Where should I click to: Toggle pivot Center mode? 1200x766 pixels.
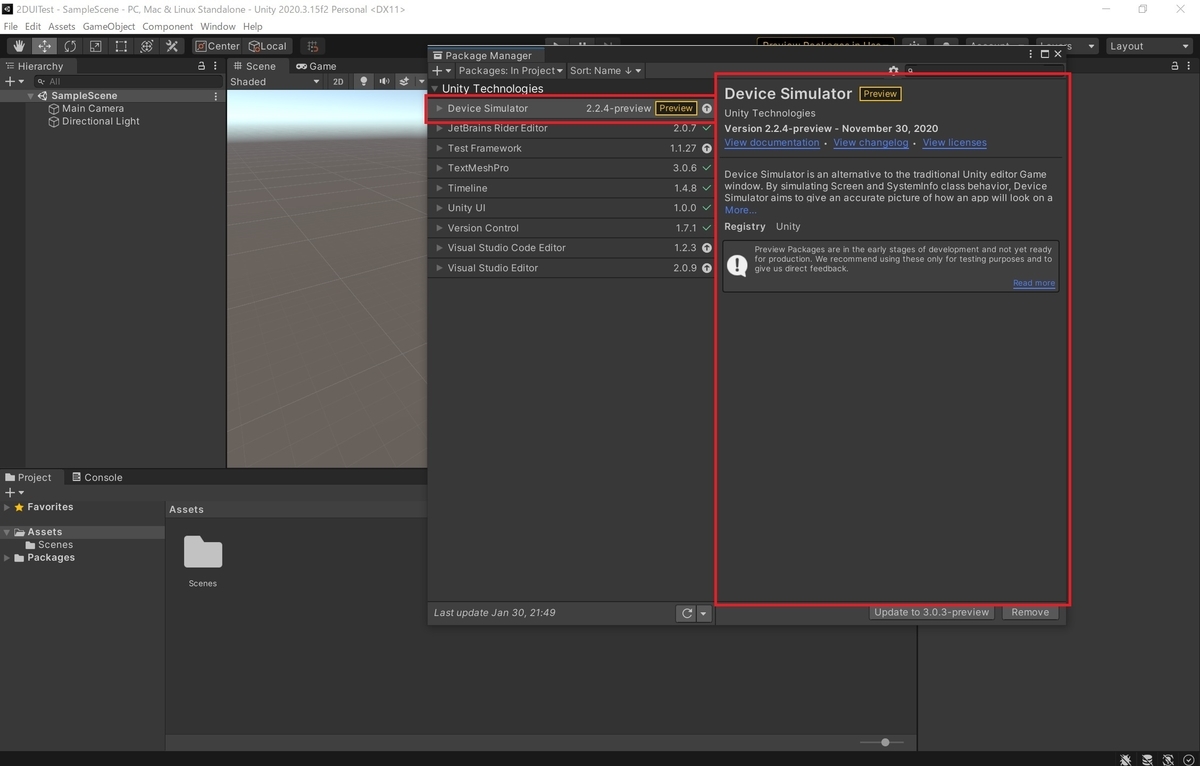218,46
